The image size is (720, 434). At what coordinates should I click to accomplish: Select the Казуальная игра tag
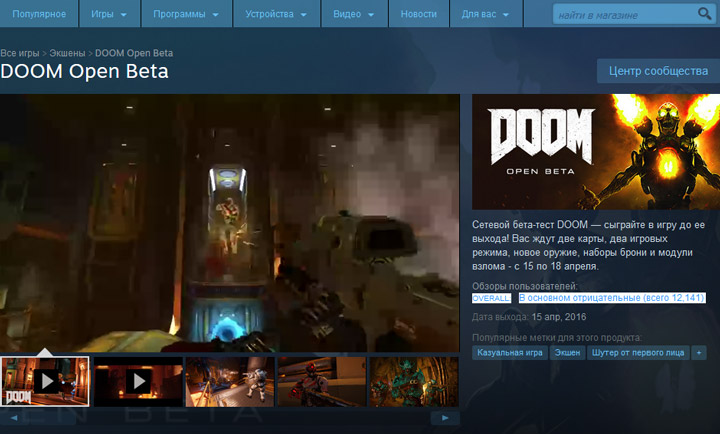point(510,353)
